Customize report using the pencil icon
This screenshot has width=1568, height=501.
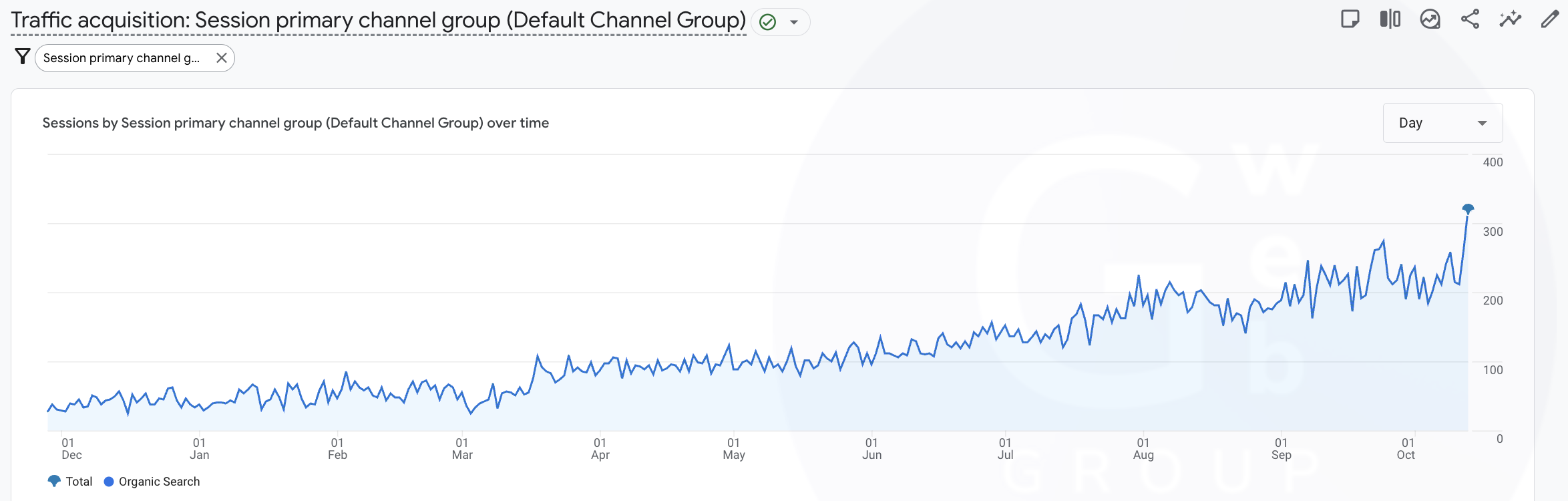(1549, 19)
